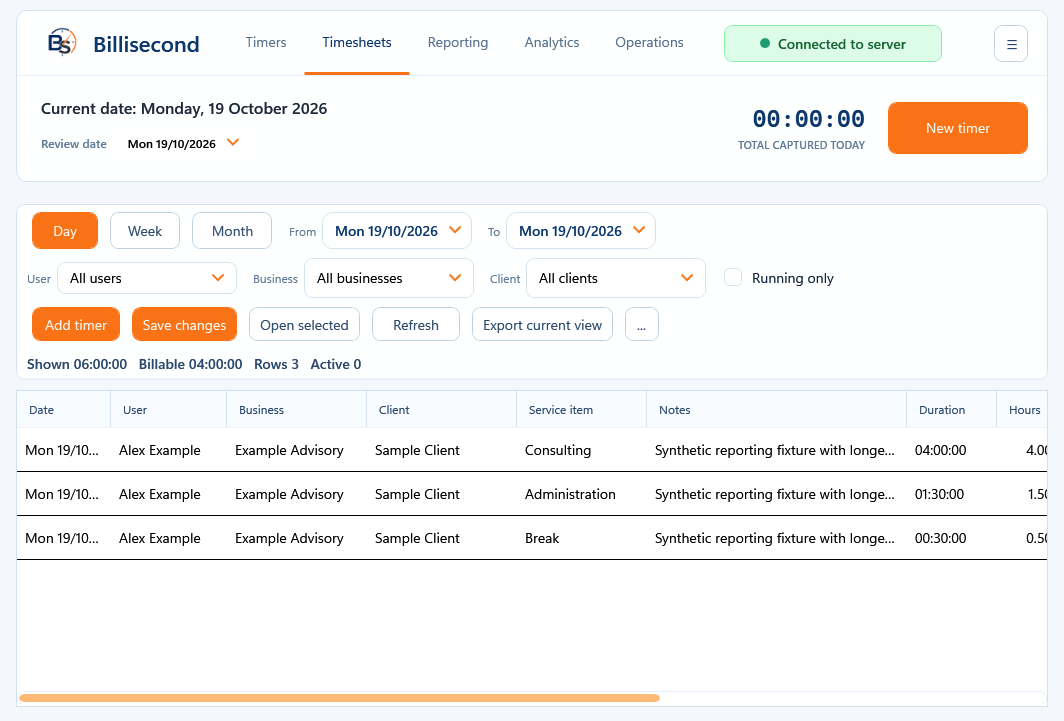Select the Consulting service item cell
Viewport: 1064px width, 721px height.
[581, 450]
